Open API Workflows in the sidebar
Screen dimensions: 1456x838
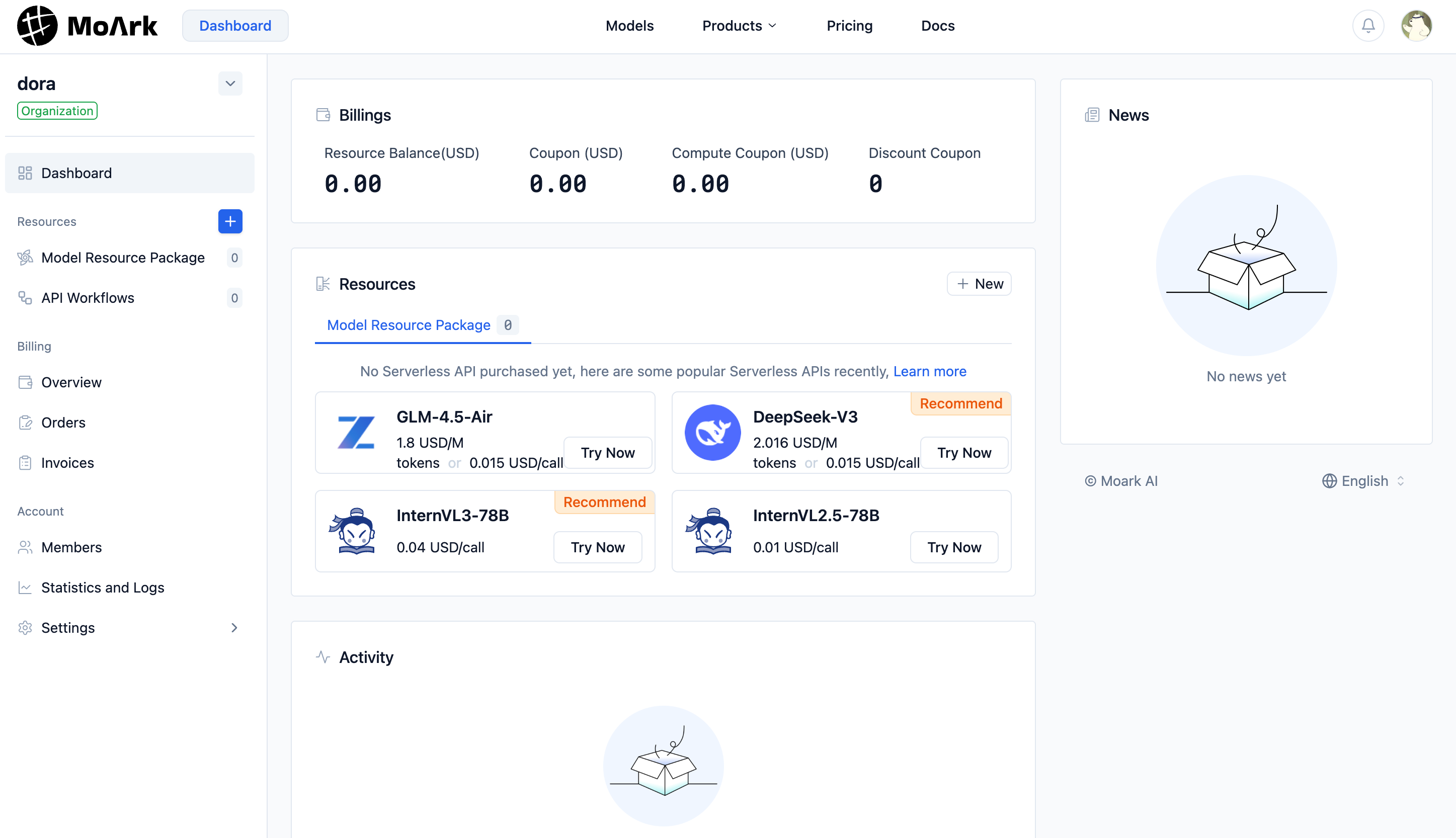click(88, 298)
